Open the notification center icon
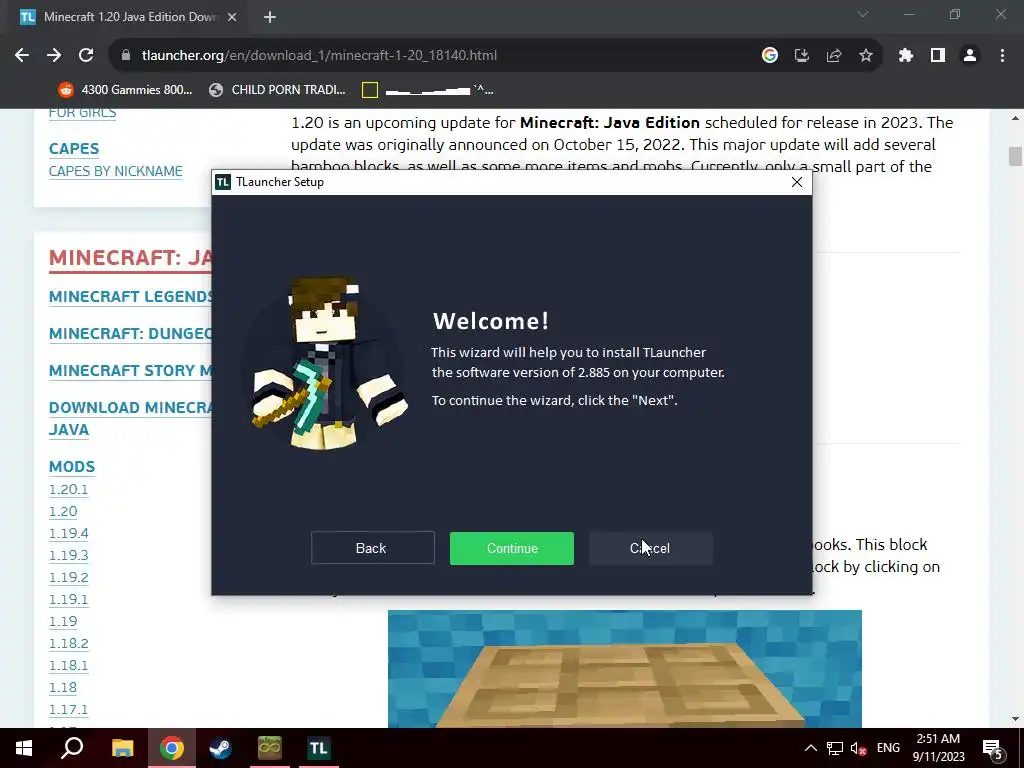 click(993, 749)
